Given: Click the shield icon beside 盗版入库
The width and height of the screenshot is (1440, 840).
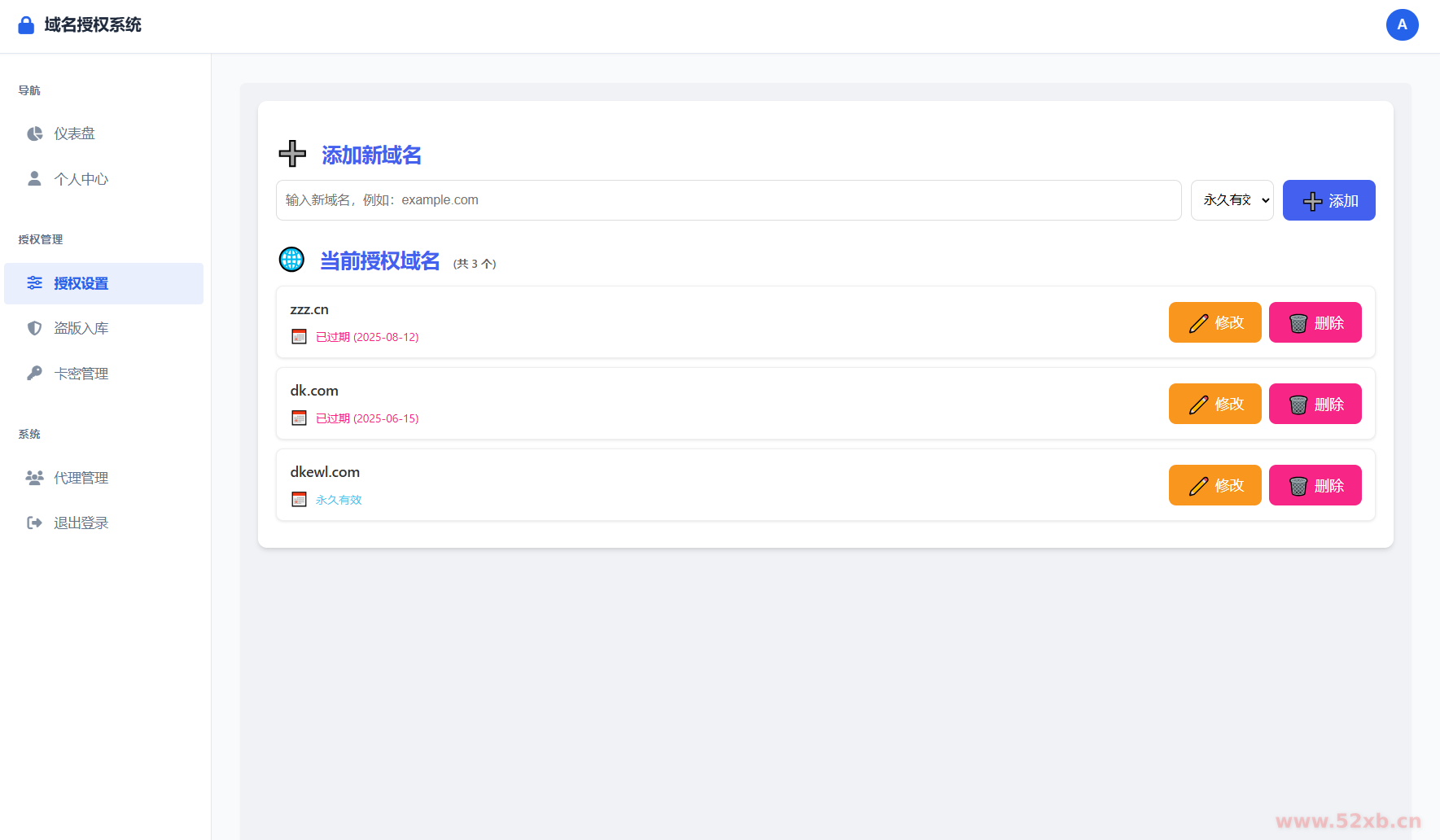Looking at the screenshot, I should pyautogui.click(x=34, y=328).
